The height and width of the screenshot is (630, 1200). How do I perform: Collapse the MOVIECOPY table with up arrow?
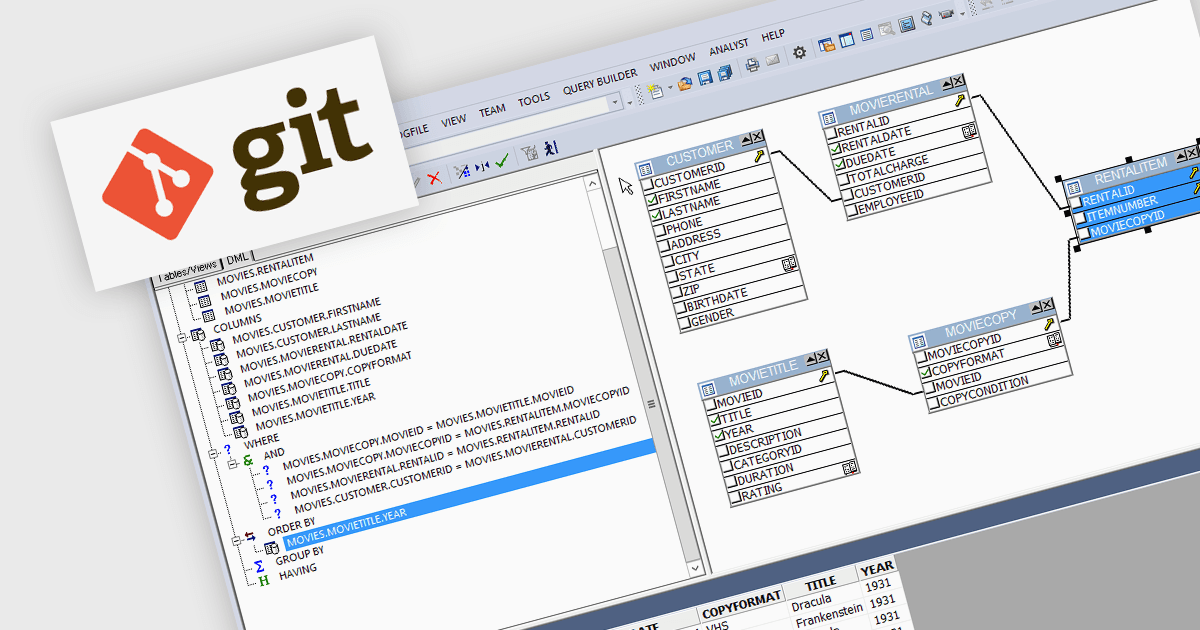click(x=1034, y=306)
